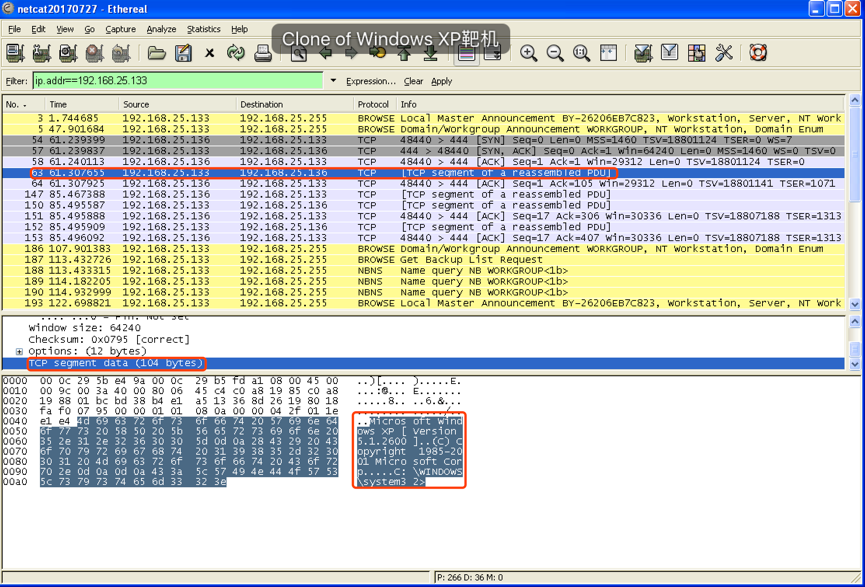Print packets printer icon
This screenshot has height=587, width=865.
(x=263, y=53)
